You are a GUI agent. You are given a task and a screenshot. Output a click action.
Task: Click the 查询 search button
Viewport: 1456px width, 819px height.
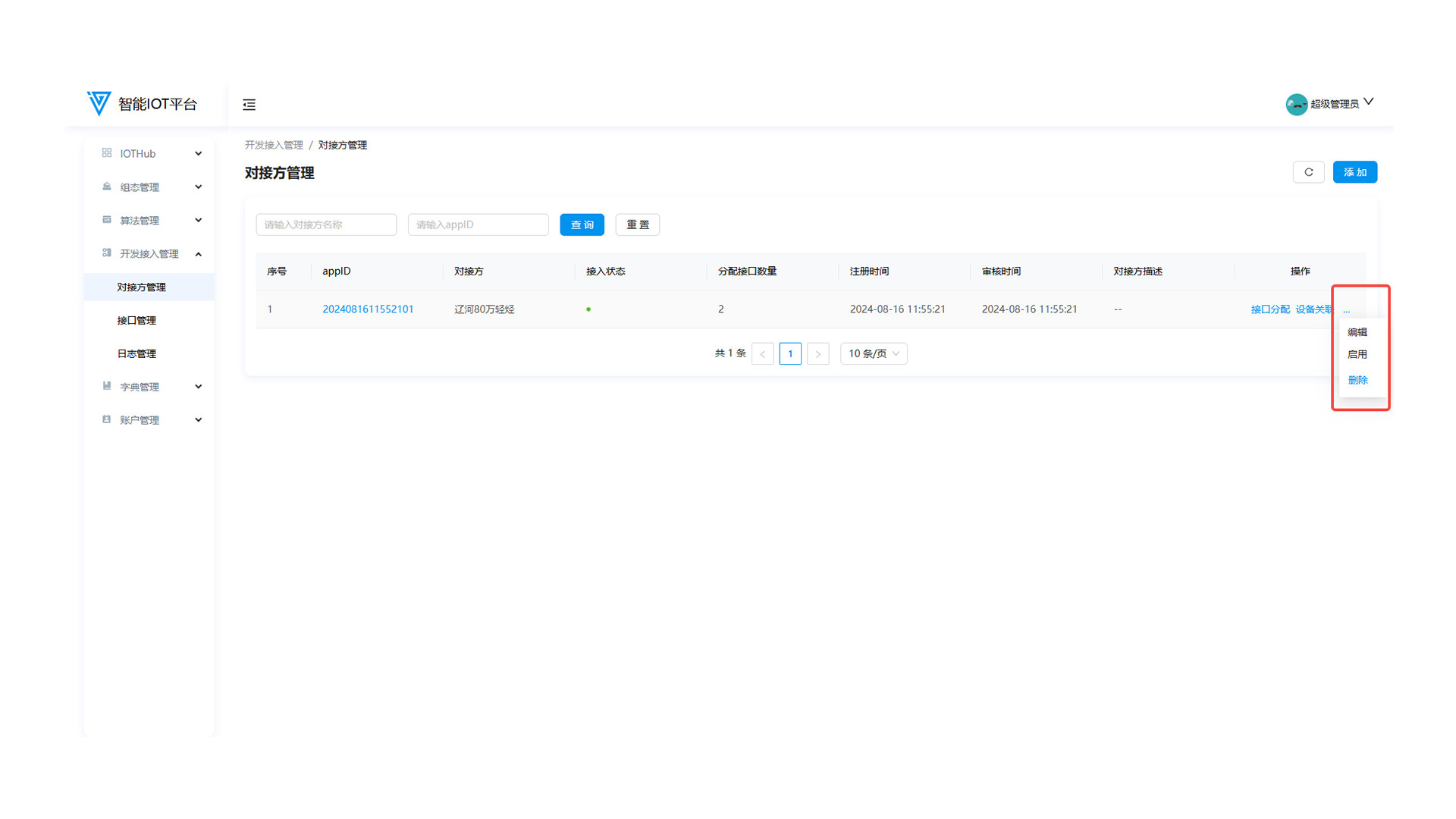coord(582,225)
